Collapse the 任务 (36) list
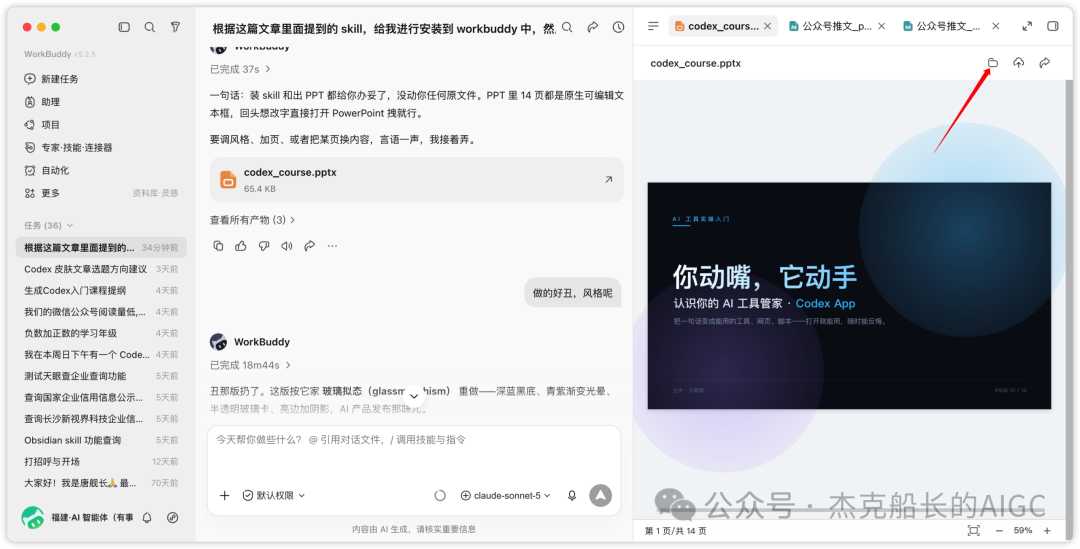This screenshot has width=1080, height=549. [49, 225]
